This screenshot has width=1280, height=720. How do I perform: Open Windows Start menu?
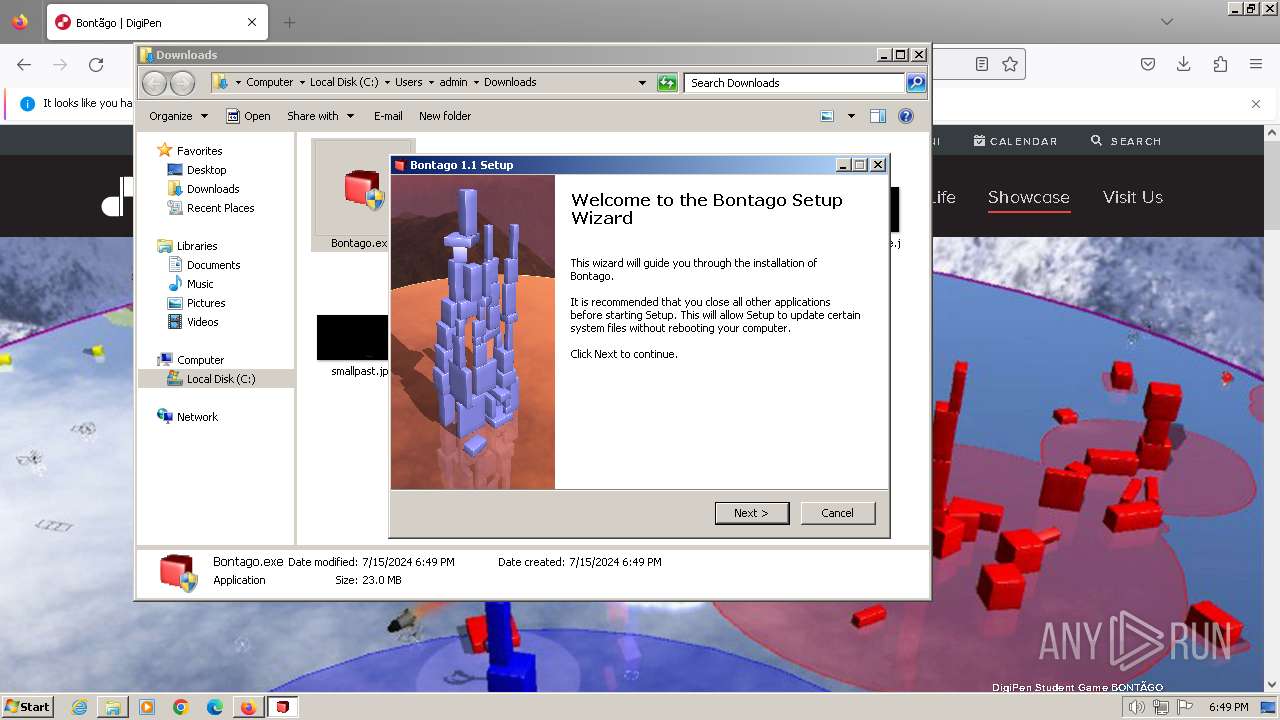[x=27, y=706]
